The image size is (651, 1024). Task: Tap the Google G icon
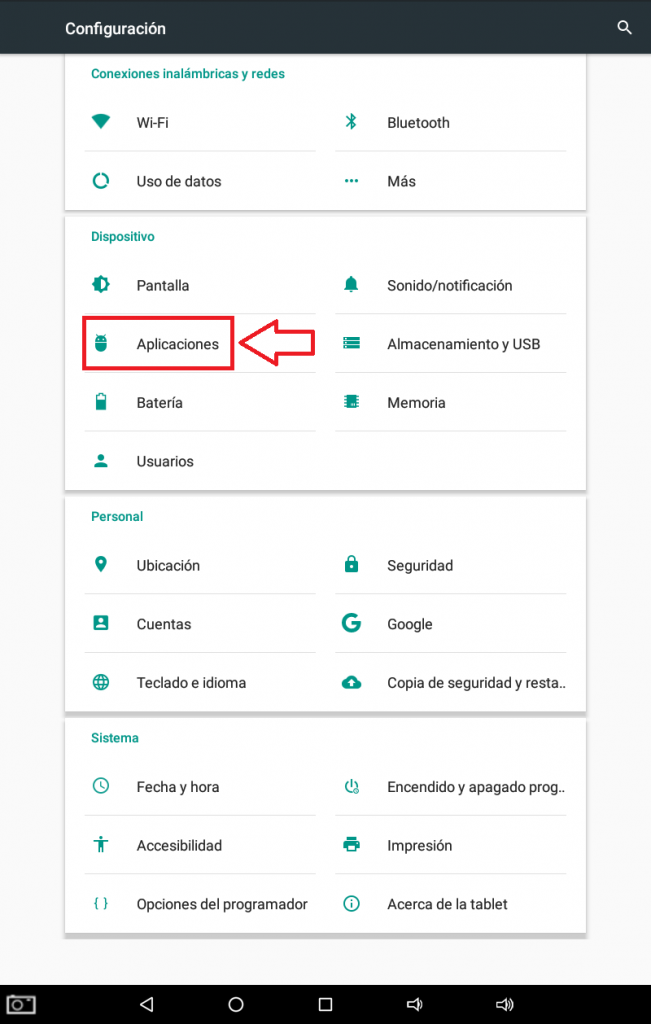[351, 623]
